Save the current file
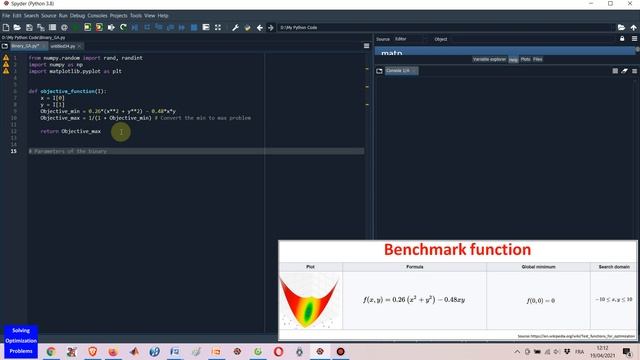Image resolution: width=640 pixels, height=360 pixels. 29,27
